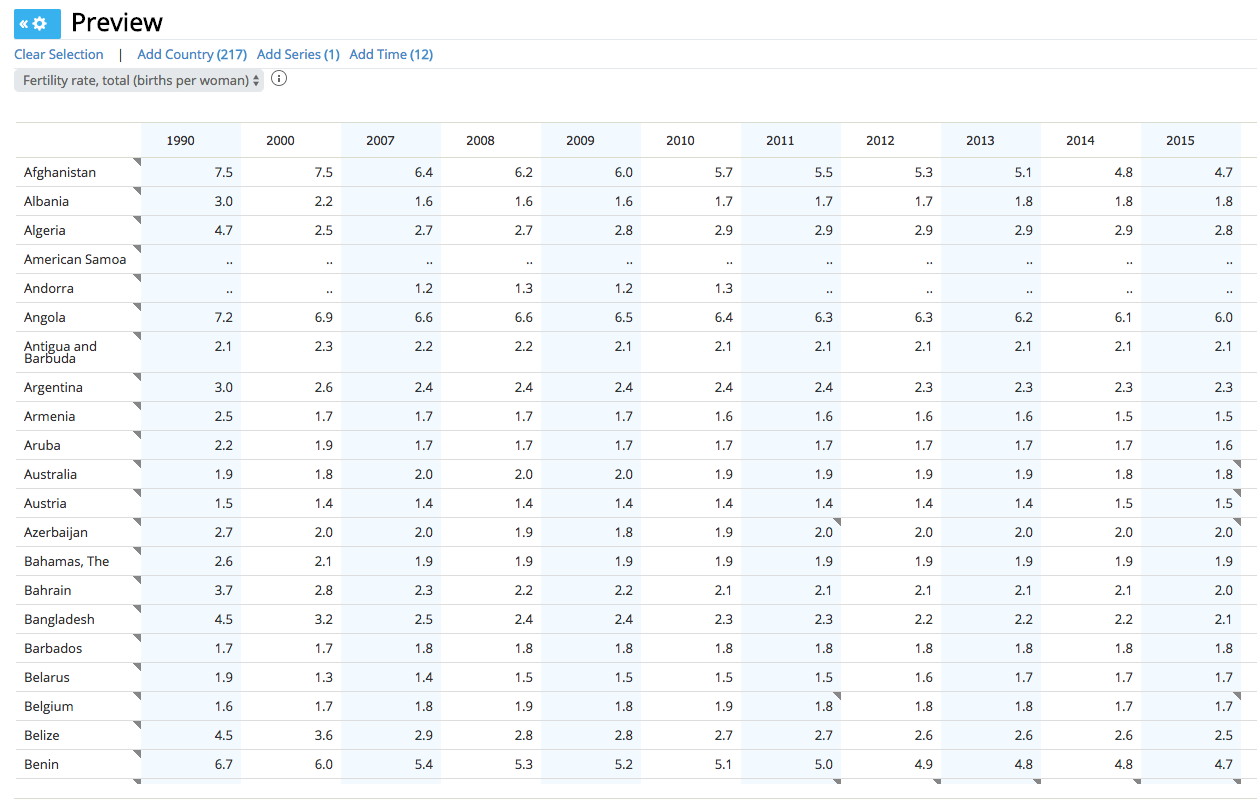Click Add Time (12) link
The image size is (1257, 799).
click(391, 54)
